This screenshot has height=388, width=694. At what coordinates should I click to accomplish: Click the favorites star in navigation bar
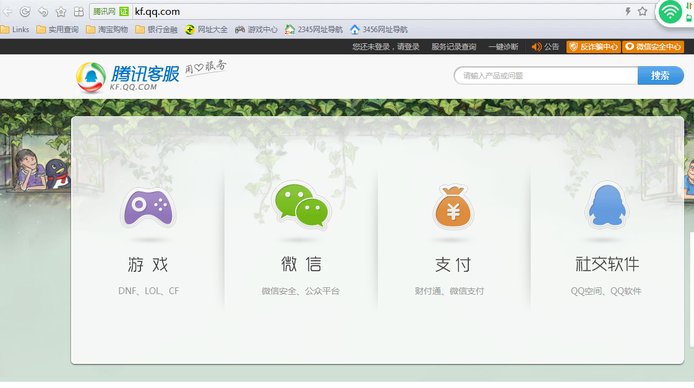coord(61,12)
